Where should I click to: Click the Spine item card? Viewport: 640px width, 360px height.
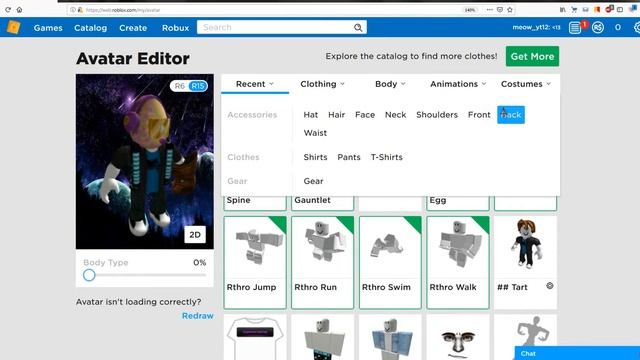[255, 203]
